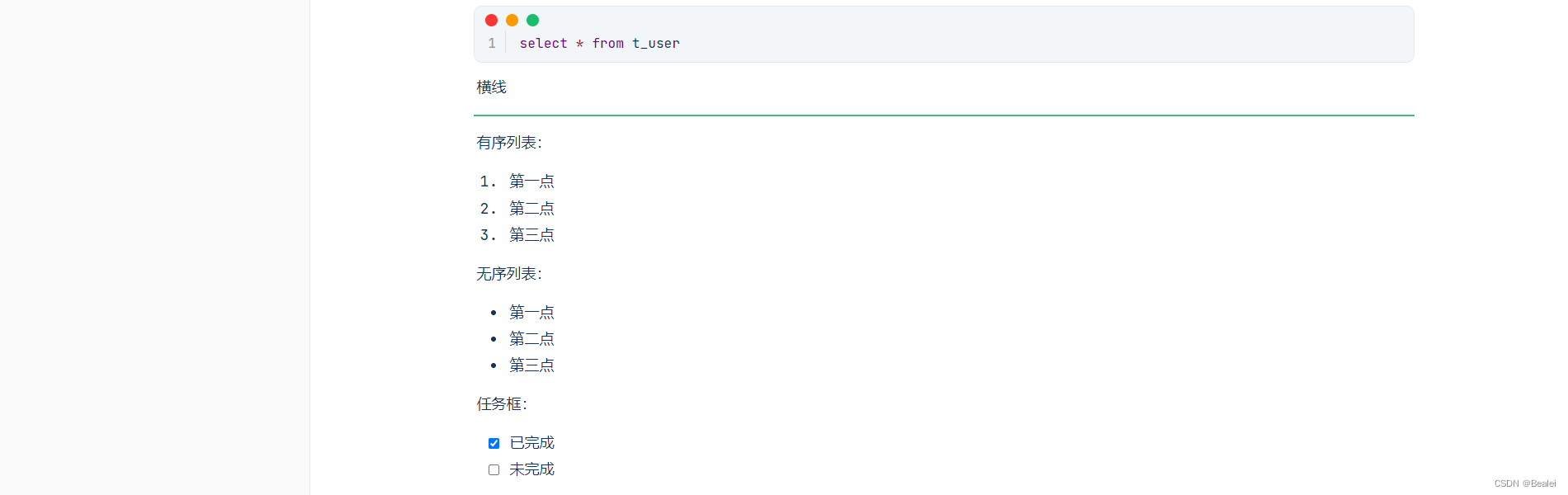
Task: Click the 有序列表 heading text
Action: point(508,143)
